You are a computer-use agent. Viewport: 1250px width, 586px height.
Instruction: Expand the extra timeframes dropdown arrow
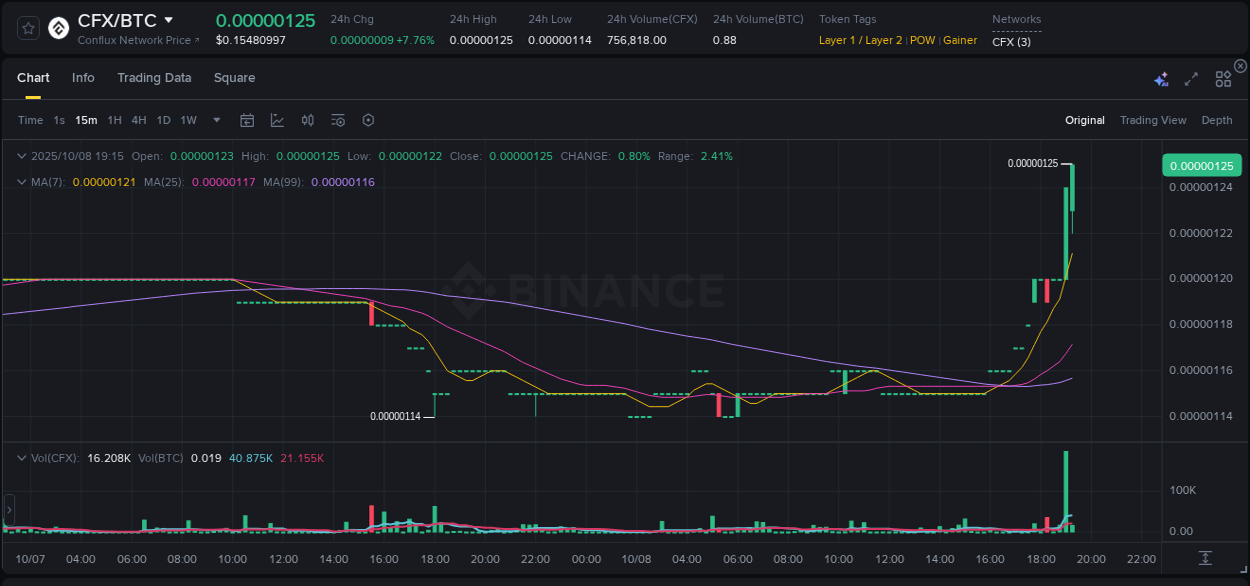point(215,120)
